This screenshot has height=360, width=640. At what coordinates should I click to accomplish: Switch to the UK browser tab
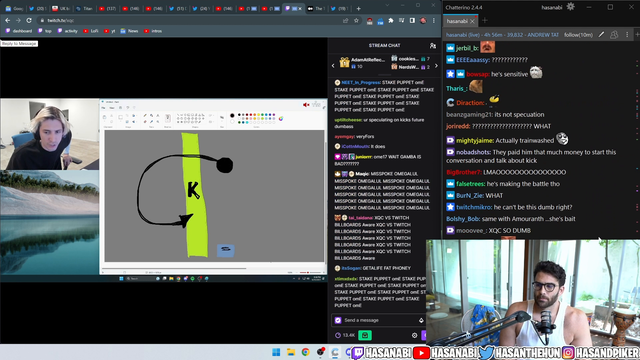point(61,9)
